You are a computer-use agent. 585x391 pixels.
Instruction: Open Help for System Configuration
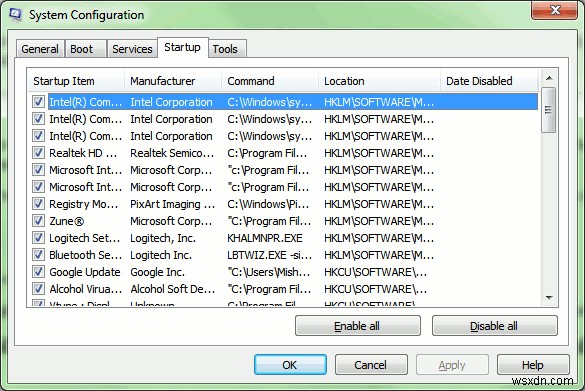[533, 365]
